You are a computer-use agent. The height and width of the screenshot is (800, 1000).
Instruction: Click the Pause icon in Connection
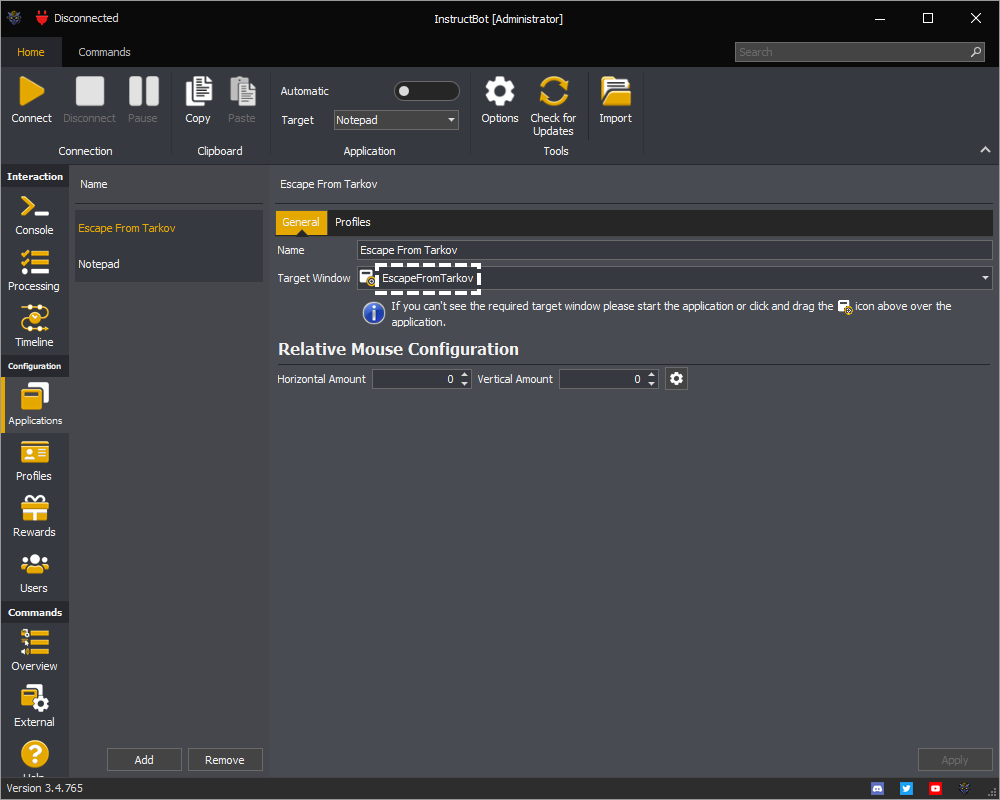tap(143, 91)
